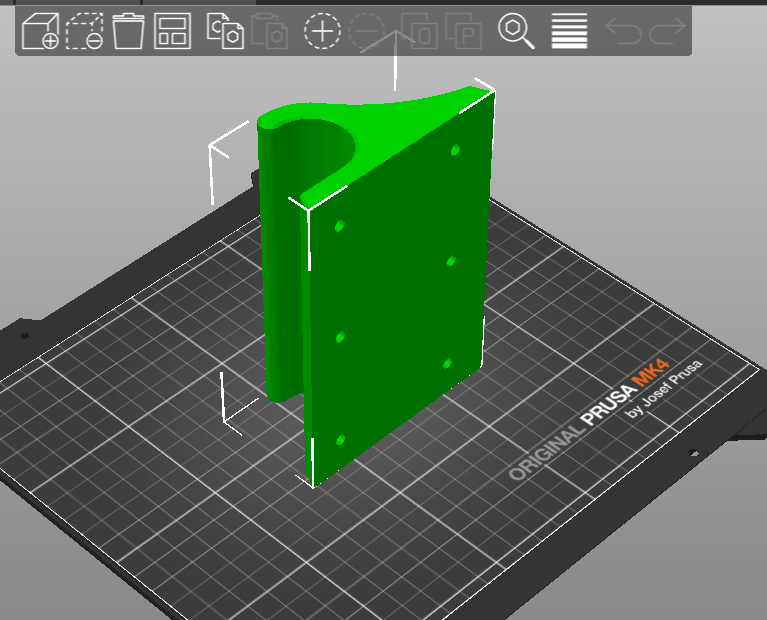This screenshot has width=767, height=620.
Task: Click the Split to objects icon
Action: click(x=419, y=32)
